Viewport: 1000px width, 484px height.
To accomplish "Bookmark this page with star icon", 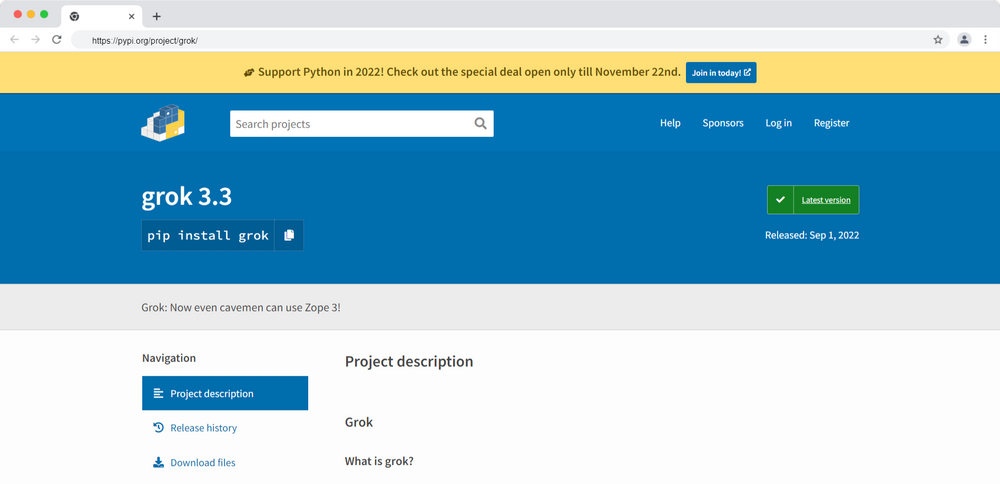I will 938,40.
